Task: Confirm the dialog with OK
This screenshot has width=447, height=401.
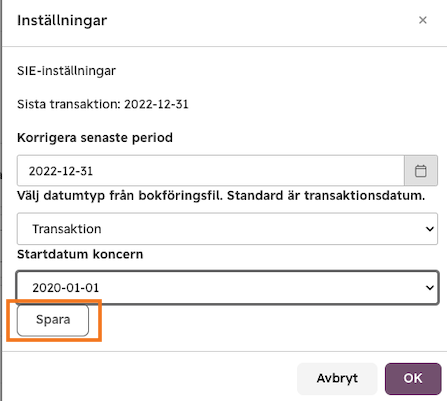Action: [x=413, y=378]
